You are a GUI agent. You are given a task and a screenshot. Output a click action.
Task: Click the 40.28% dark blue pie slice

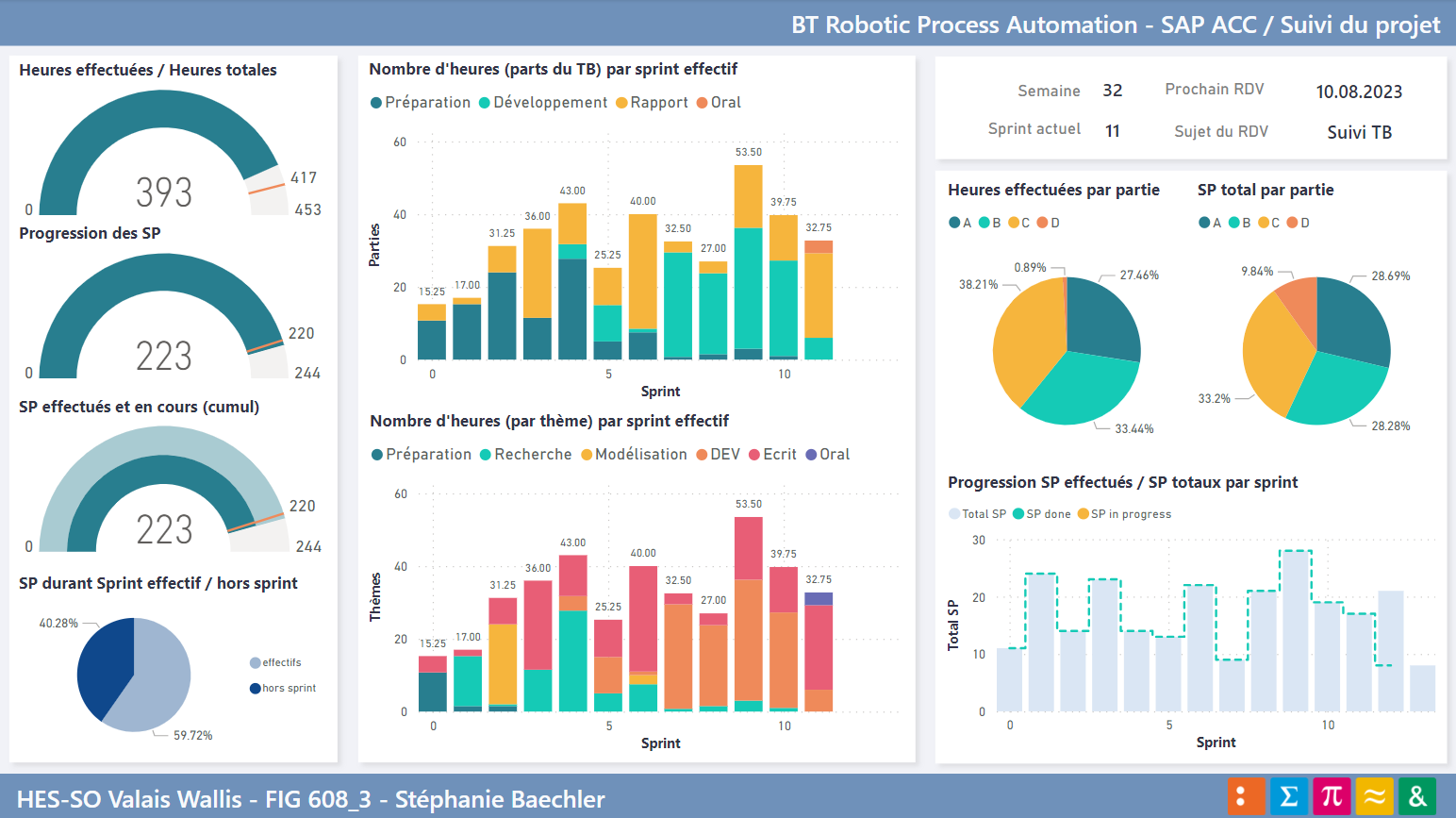tap(102, 665)
